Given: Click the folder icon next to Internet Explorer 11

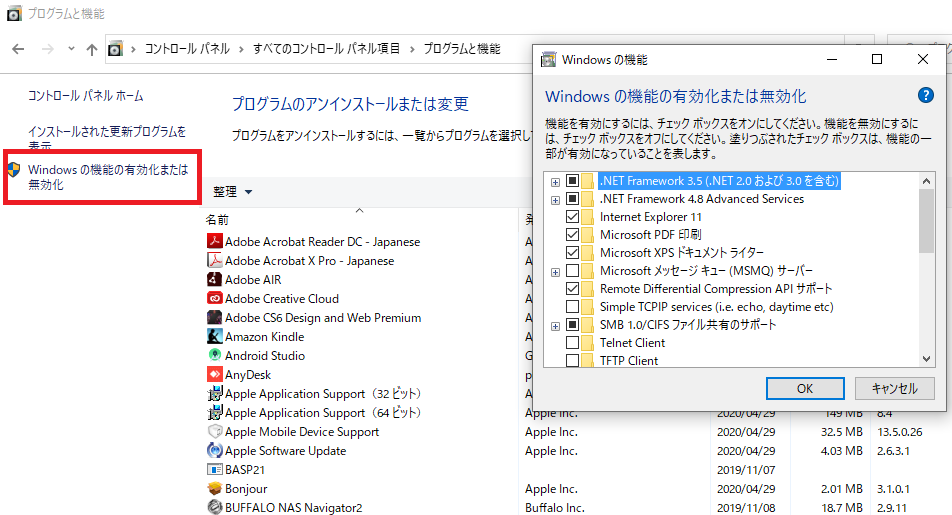Looking at the screenshot, I should [x=587, y=217].
